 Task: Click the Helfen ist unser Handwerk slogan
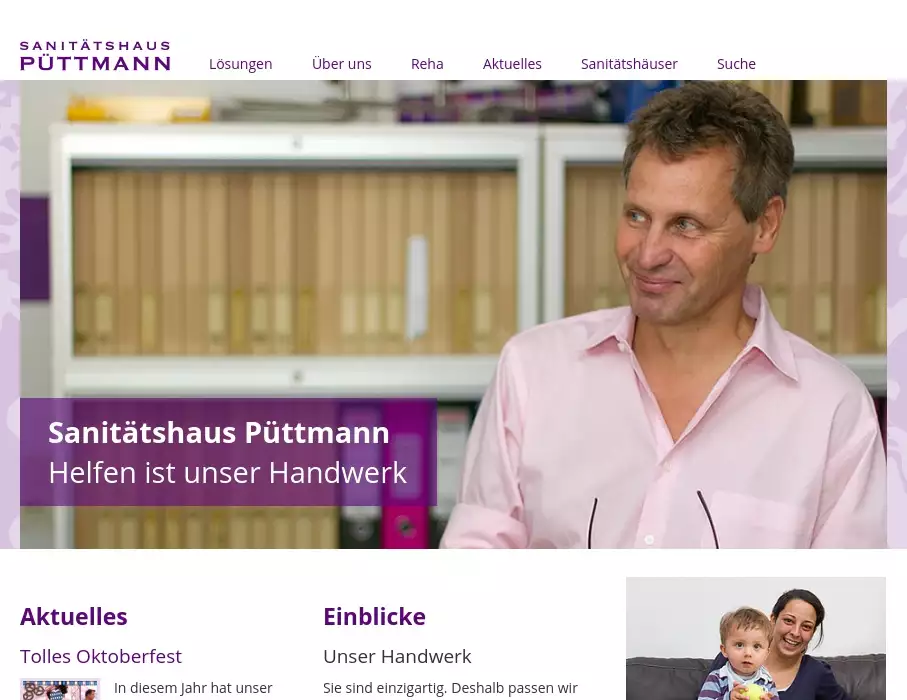[227, 473]
